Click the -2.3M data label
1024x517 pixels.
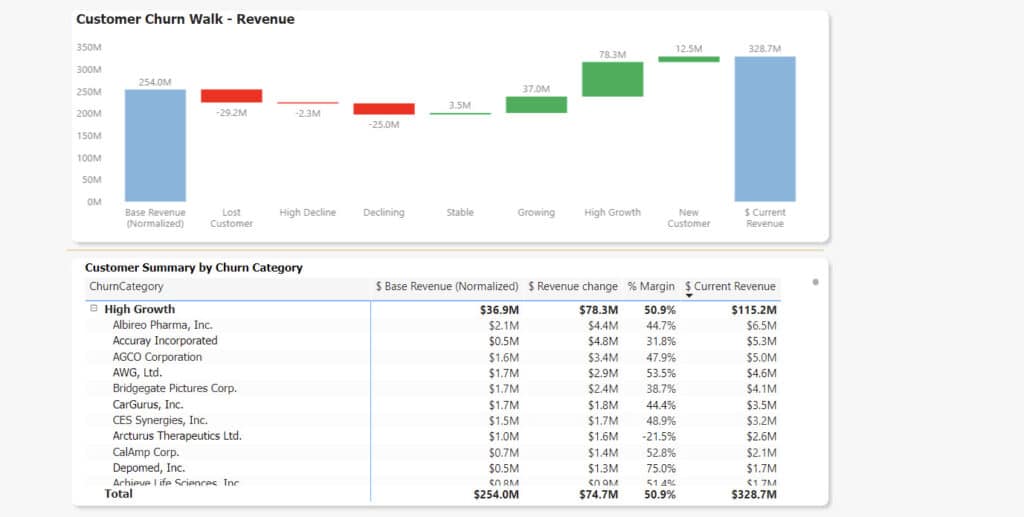click(308, 114)
